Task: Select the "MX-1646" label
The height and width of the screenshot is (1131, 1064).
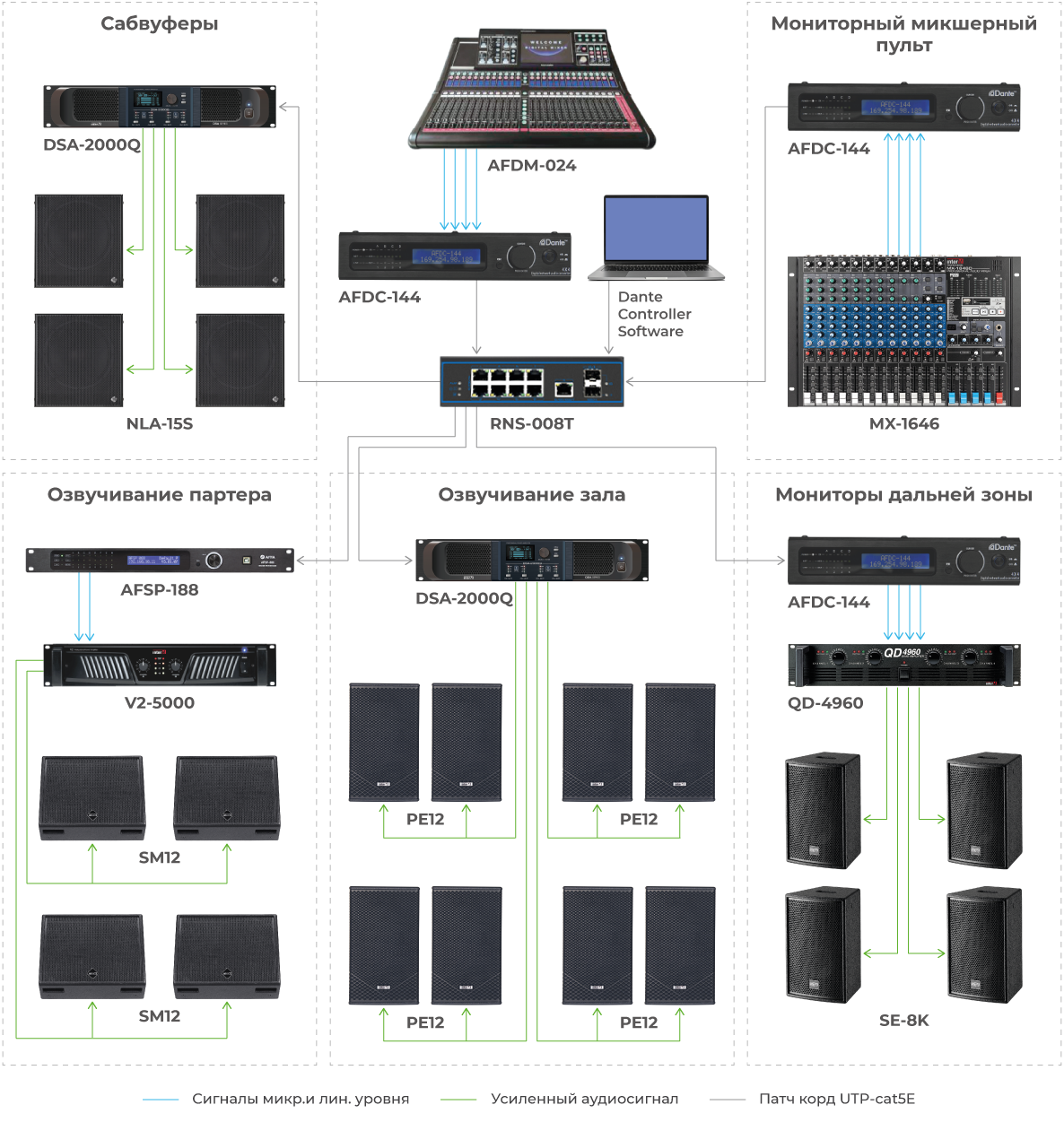Action: tap(904, 423)
